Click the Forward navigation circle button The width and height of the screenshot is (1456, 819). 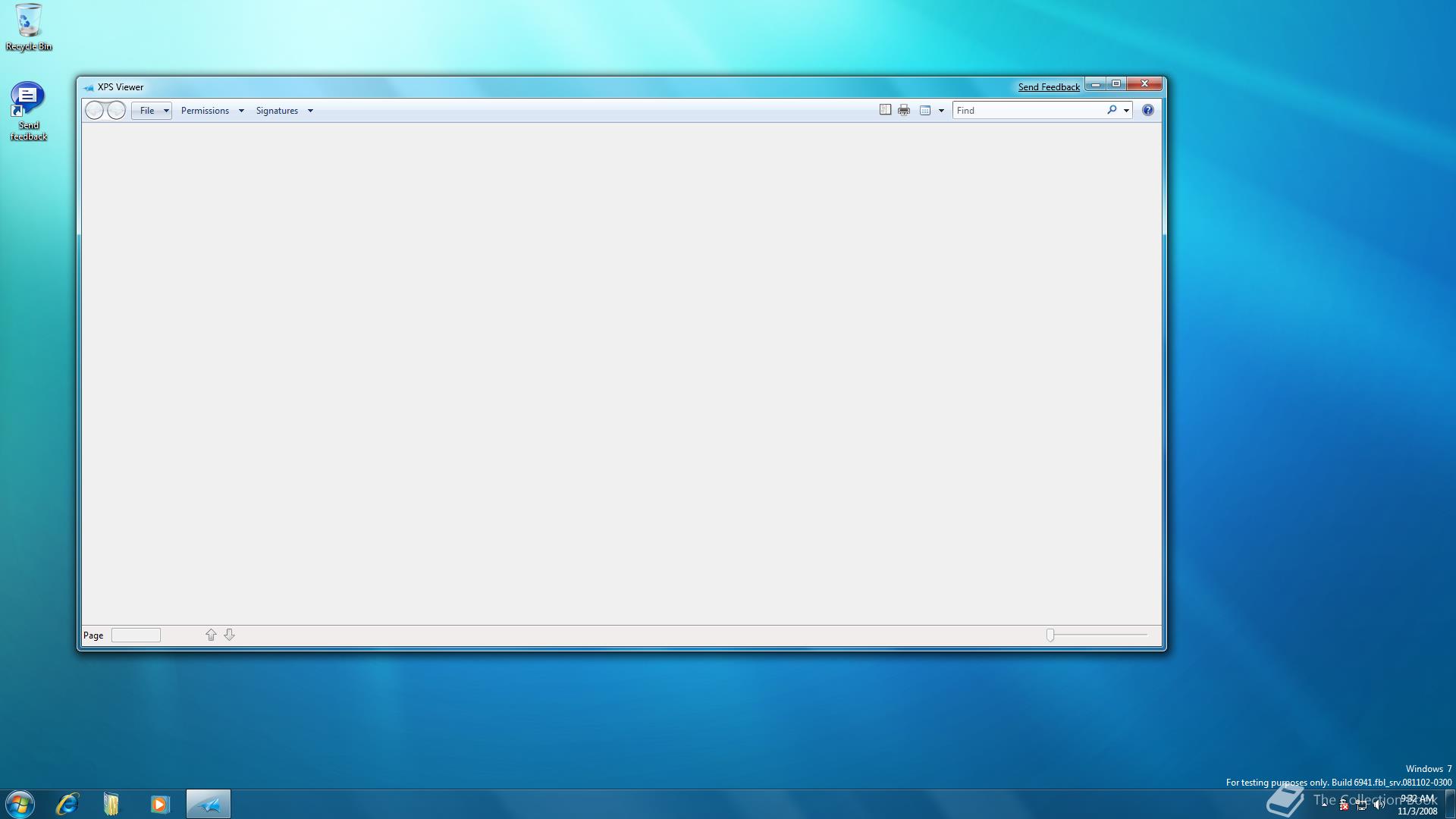pyautogui.click(x=117, y=111)
